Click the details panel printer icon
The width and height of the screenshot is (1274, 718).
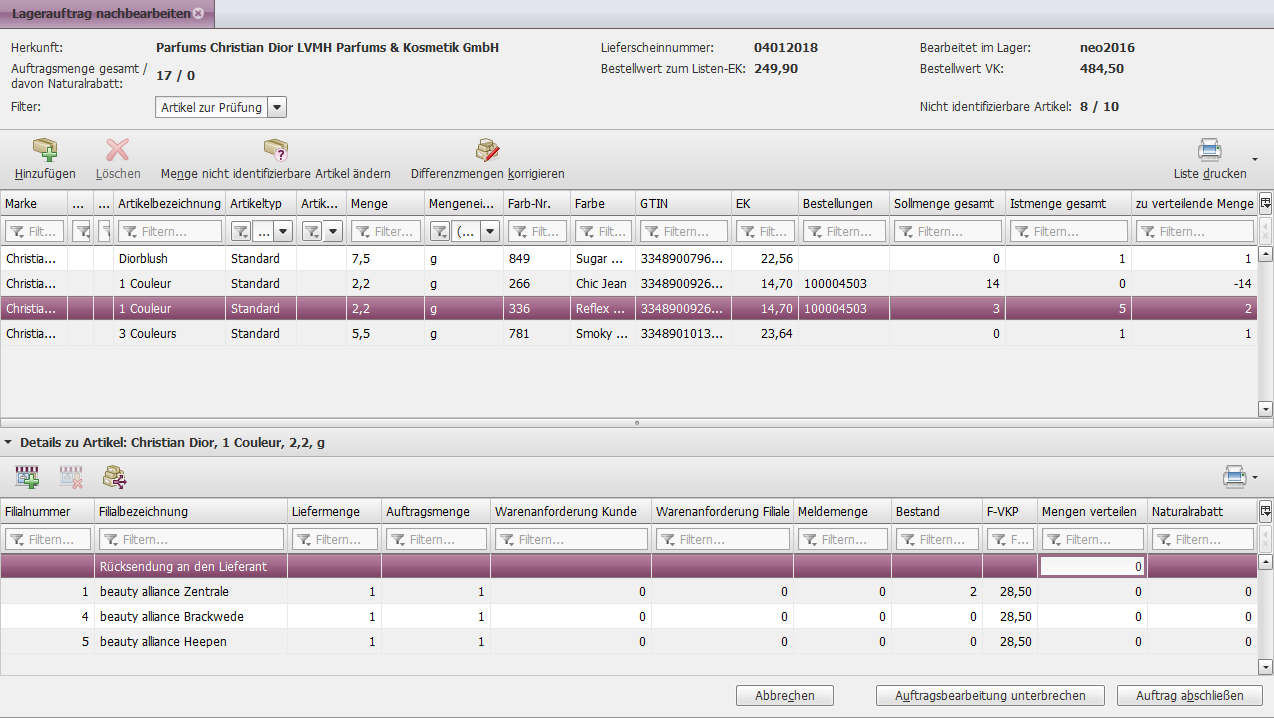click(x=1235, y=476)
